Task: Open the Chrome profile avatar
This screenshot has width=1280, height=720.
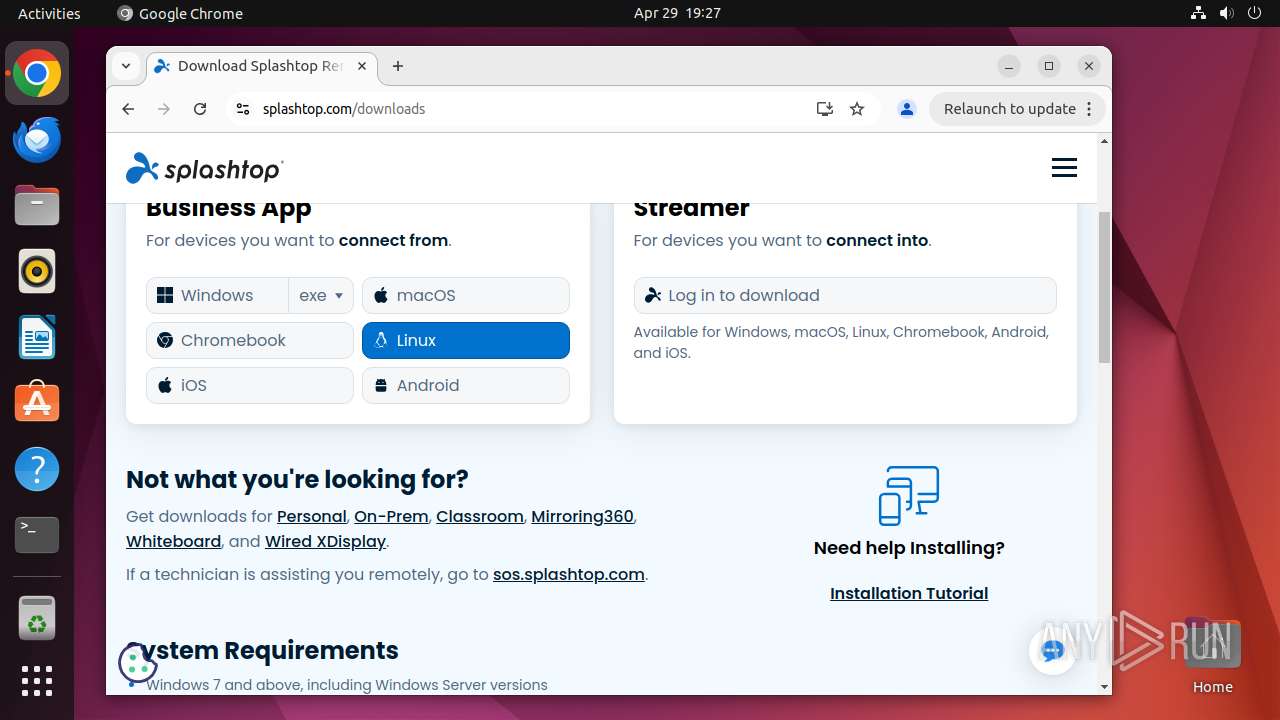Action: coord(907,109)
